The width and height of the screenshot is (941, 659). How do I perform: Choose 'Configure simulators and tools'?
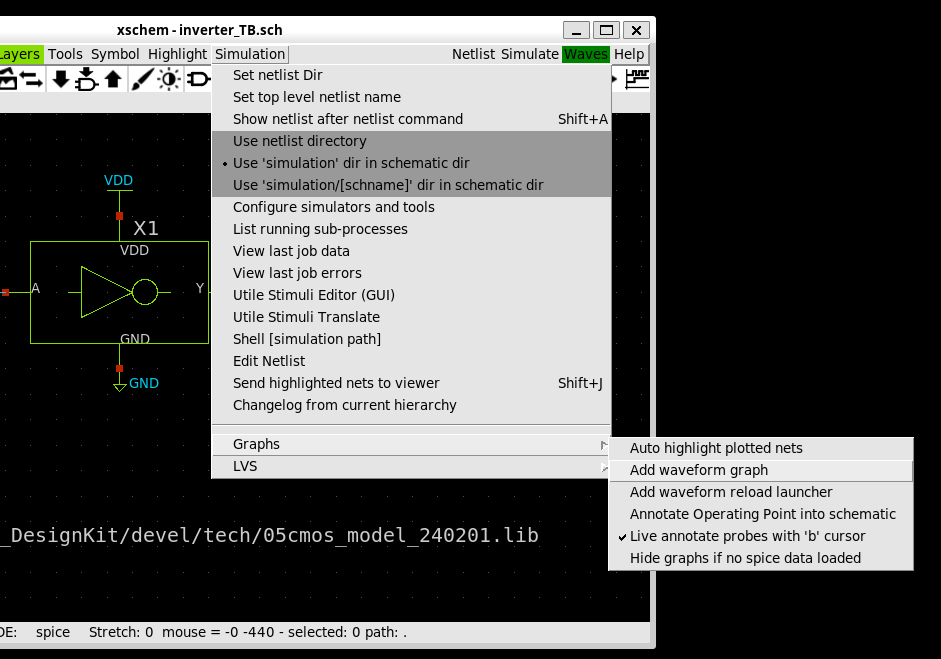point(412,207)
